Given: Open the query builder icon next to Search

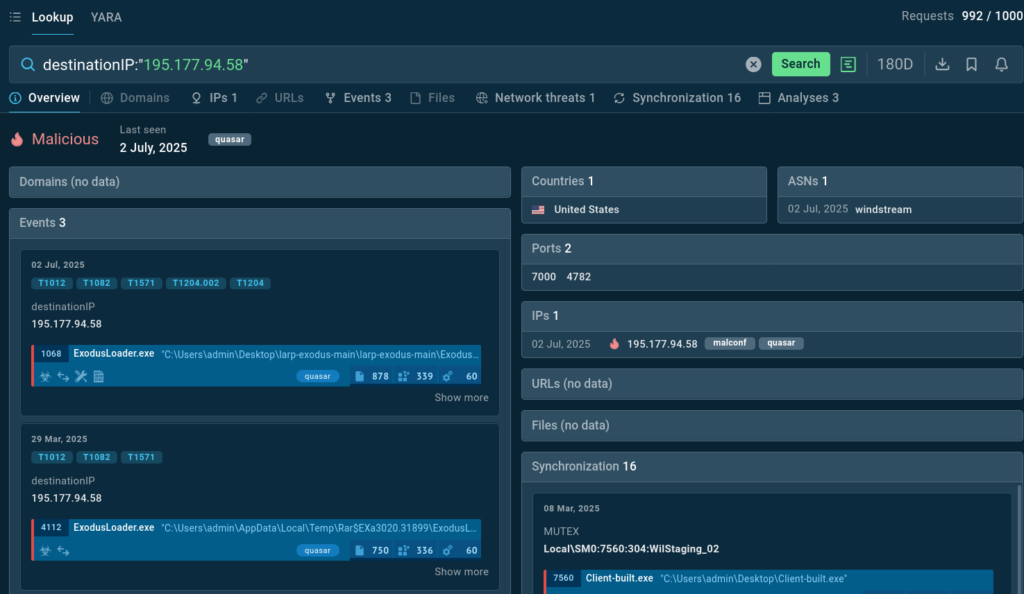Looking at the screenshot, I should tap(848, 64).
